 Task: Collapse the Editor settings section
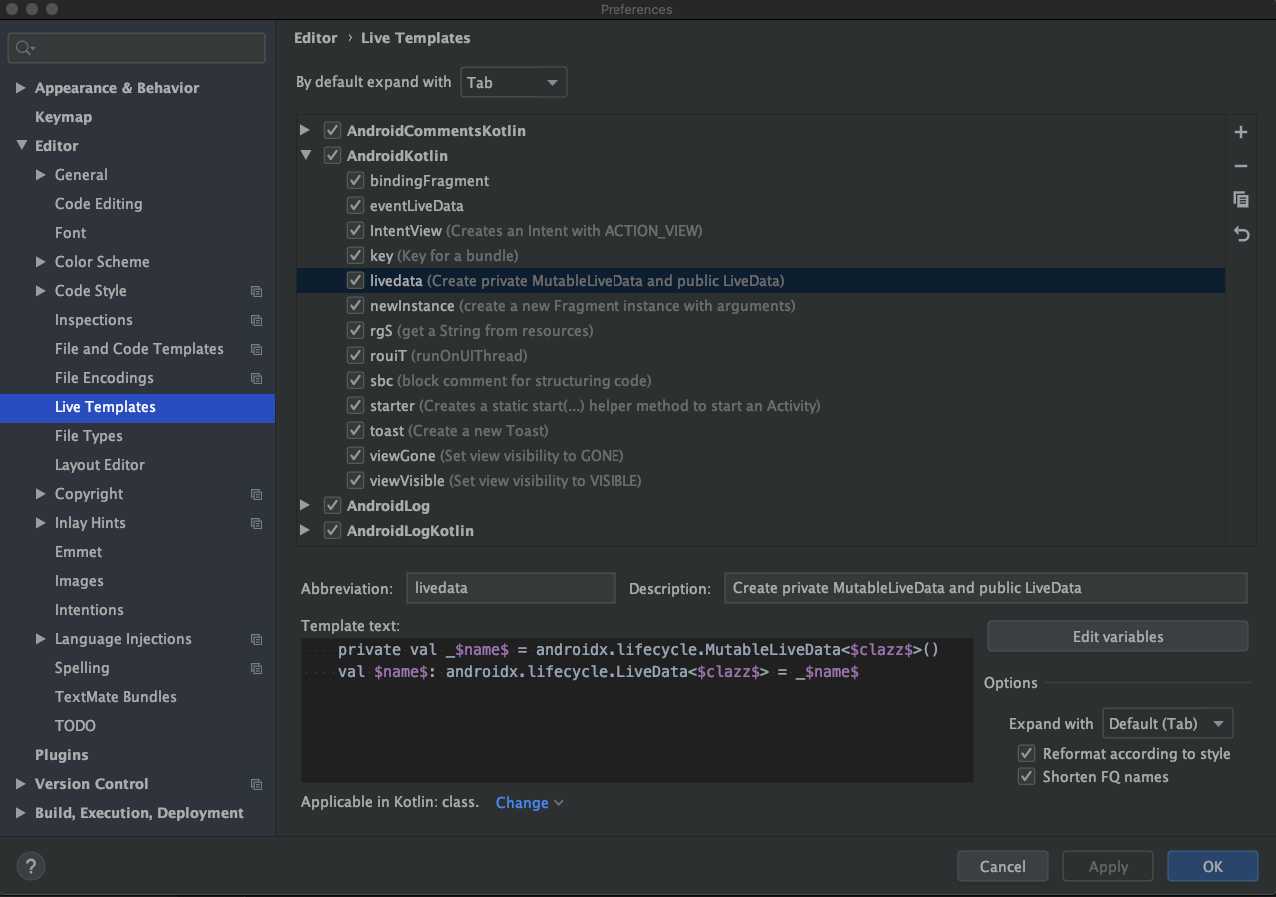pyautogui.click(x=21, y=146)
